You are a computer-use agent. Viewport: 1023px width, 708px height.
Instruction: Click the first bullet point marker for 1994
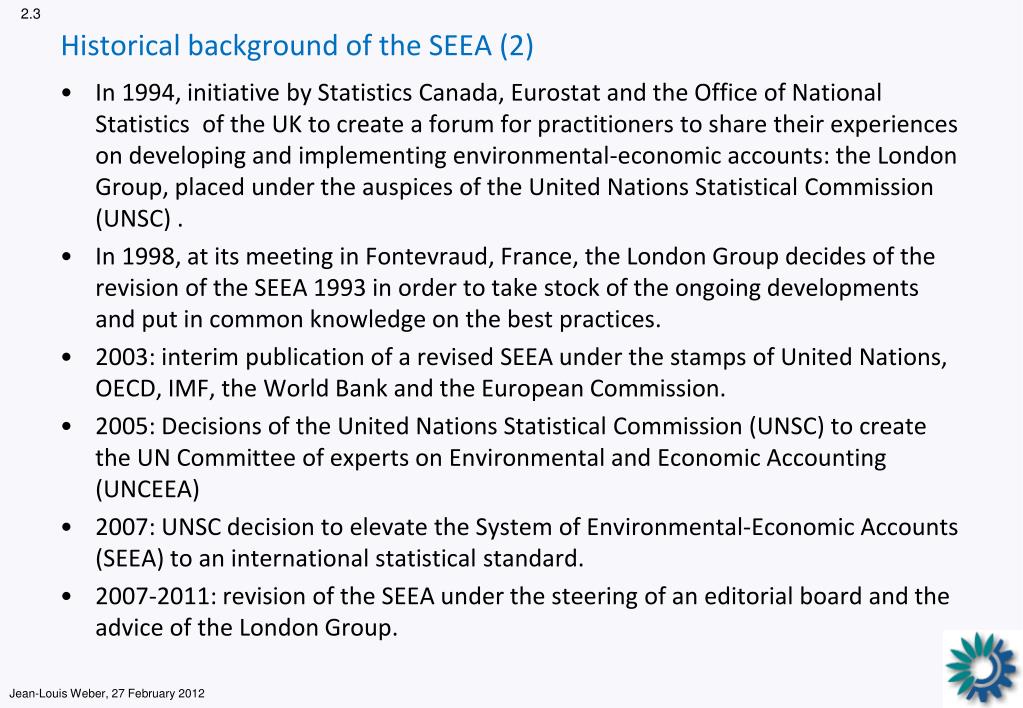point(67,93)
